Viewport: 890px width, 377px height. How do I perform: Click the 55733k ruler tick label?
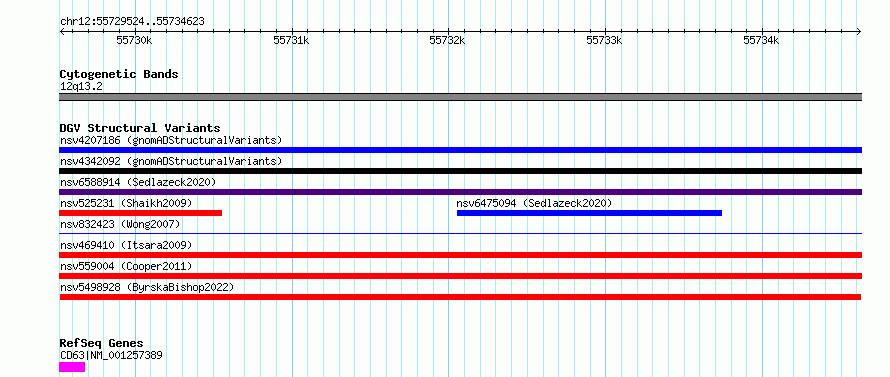pos(604,40)
